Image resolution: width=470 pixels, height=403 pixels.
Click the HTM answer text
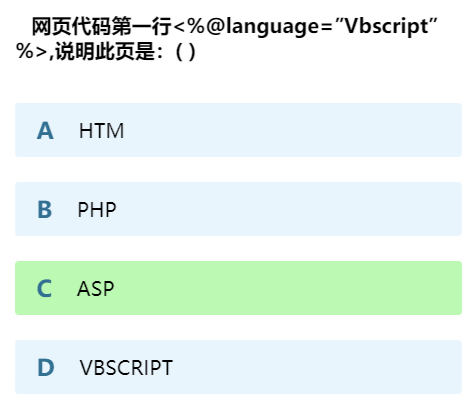click(101, 131)
